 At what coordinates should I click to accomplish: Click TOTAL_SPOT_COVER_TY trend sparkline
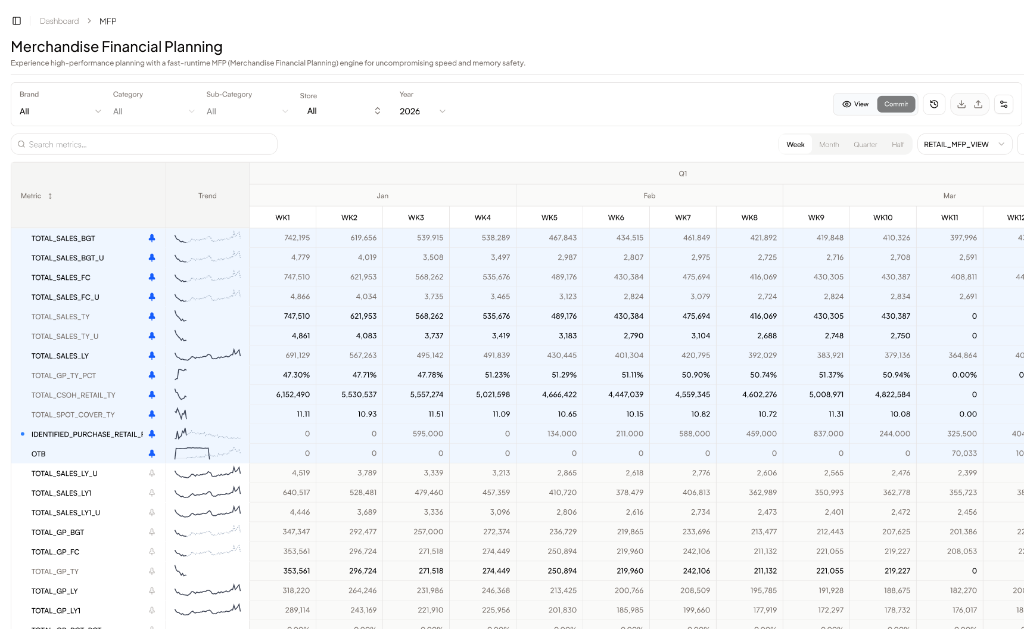pos(181,414)
